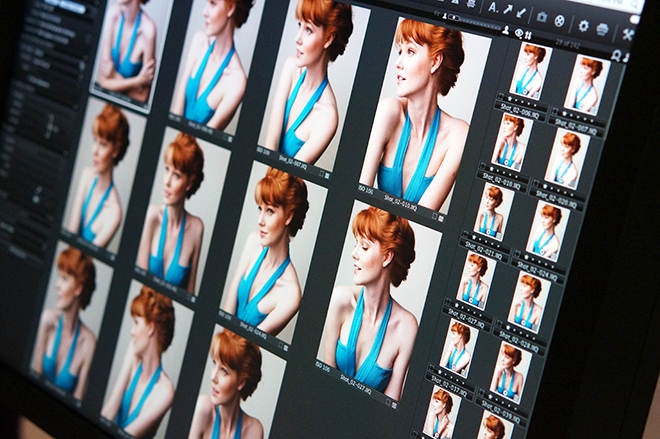Click filename label Shot_02-006.IIQ in browser
Viewport: 660px width, 439px height.
(x=520, y=111)
